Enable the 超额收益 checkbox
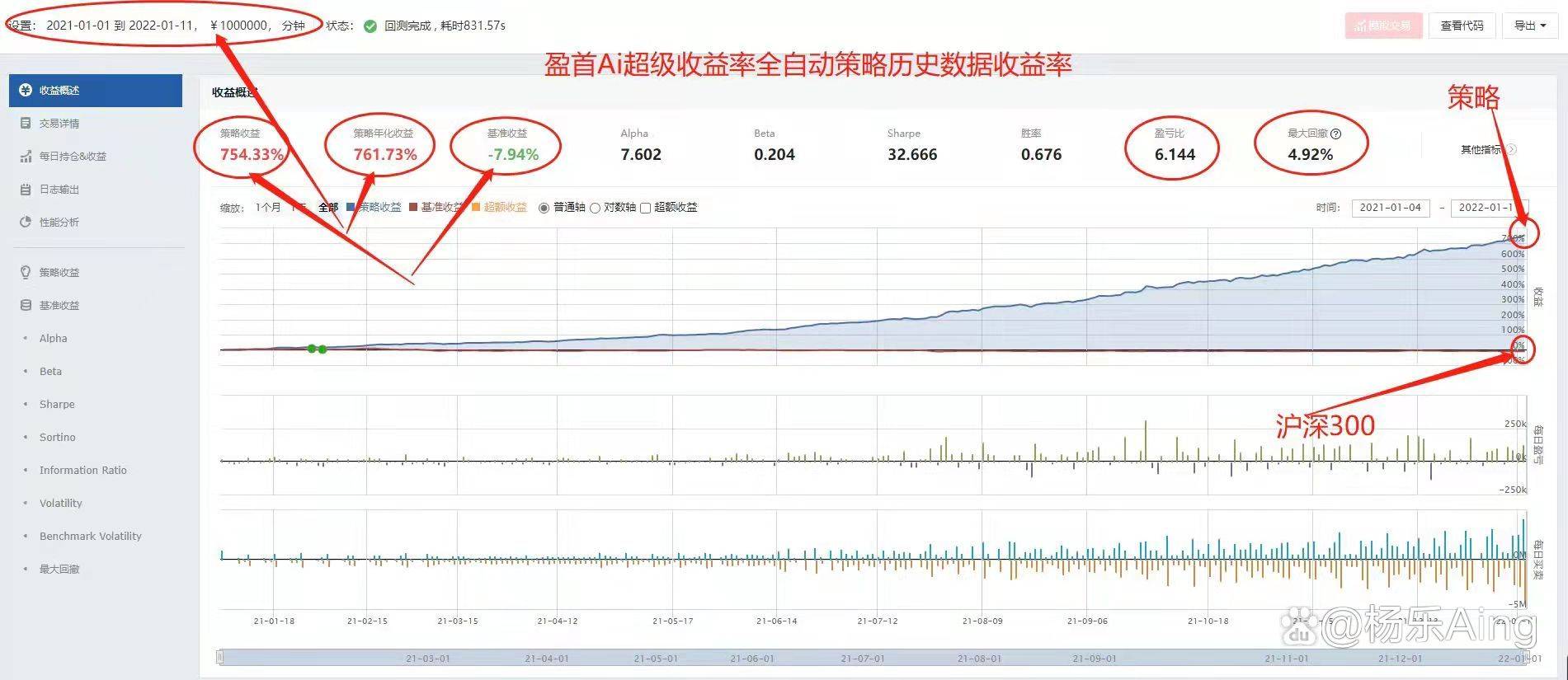Viewport: 1568px width, 680px height. (646, 209)
